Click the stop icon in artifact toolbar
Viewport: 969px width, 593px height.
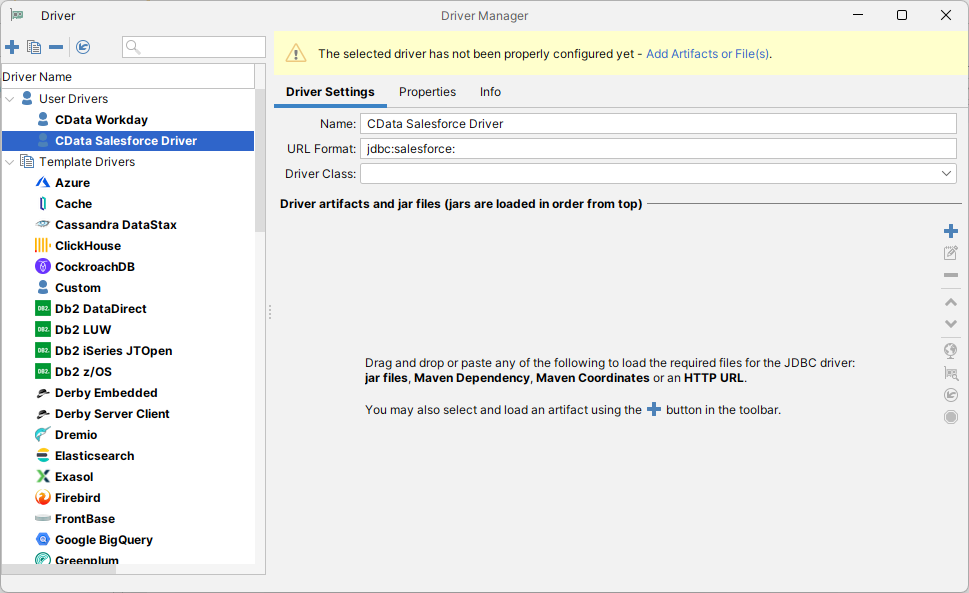(x=950, y=417)
